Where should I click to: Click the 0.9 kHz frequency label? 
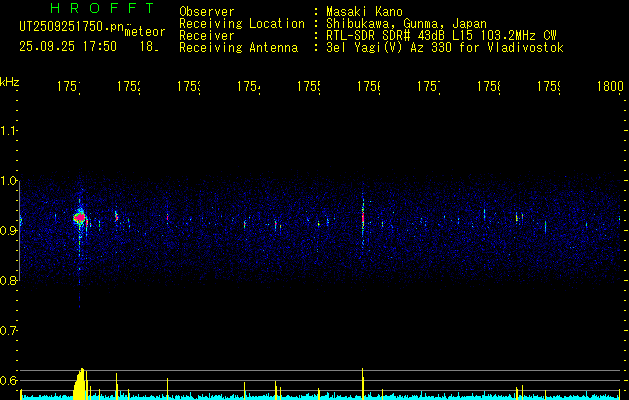(8, 231)
